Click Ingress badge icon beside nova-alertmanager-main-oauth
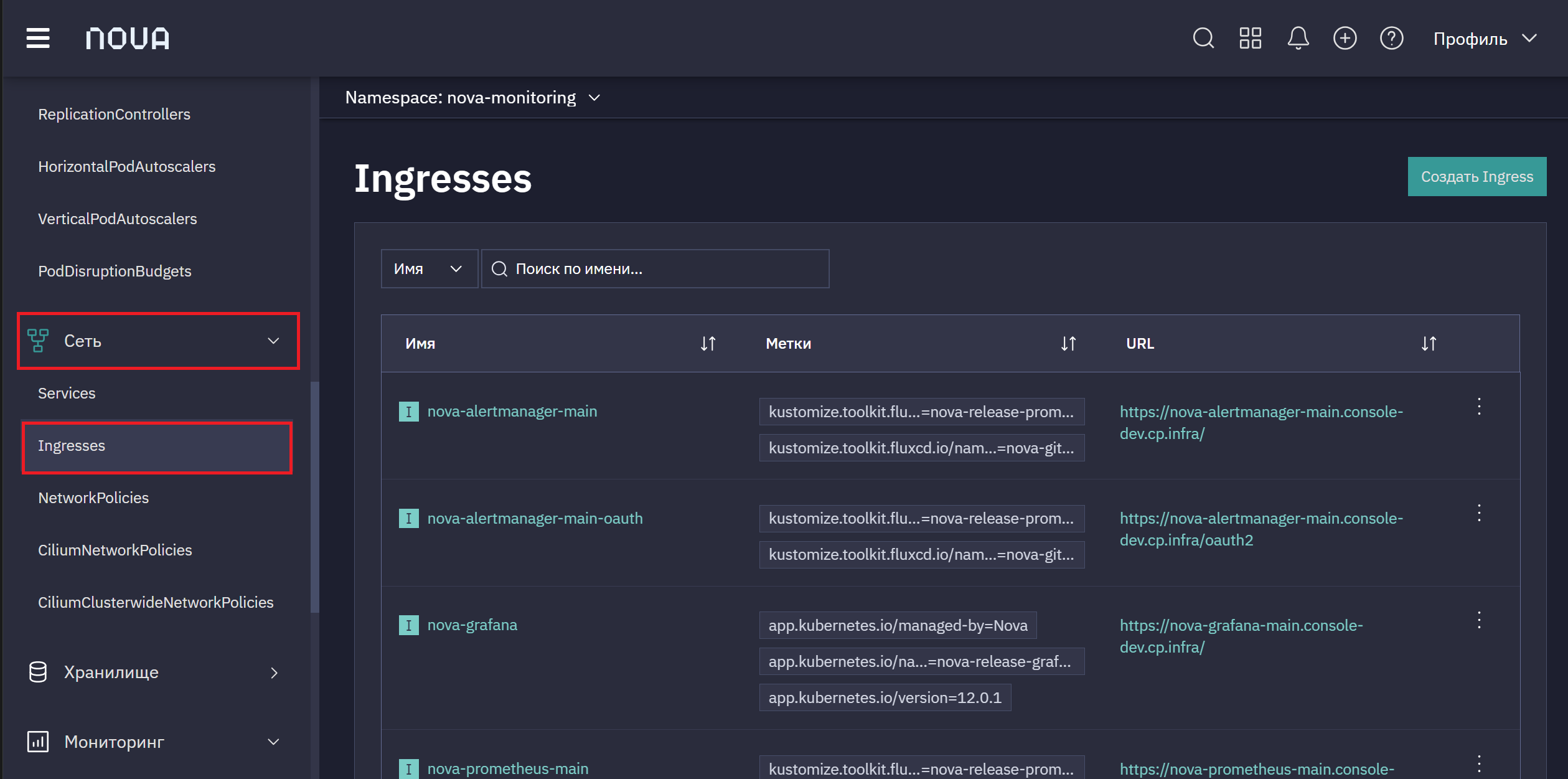 (408, 518)
